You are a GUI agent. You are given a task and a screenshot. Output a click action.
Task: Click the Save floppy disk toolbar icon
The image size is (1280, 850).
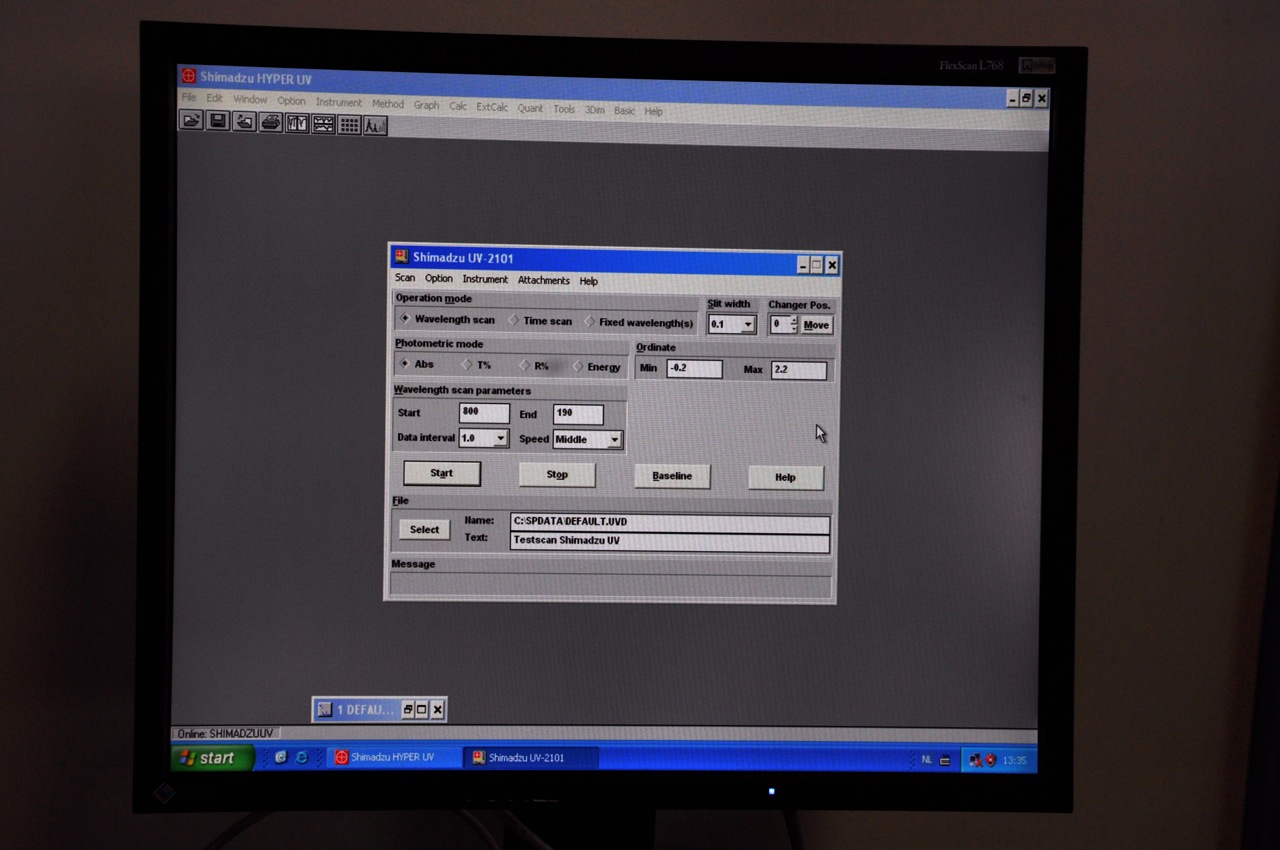coord(217,121)
